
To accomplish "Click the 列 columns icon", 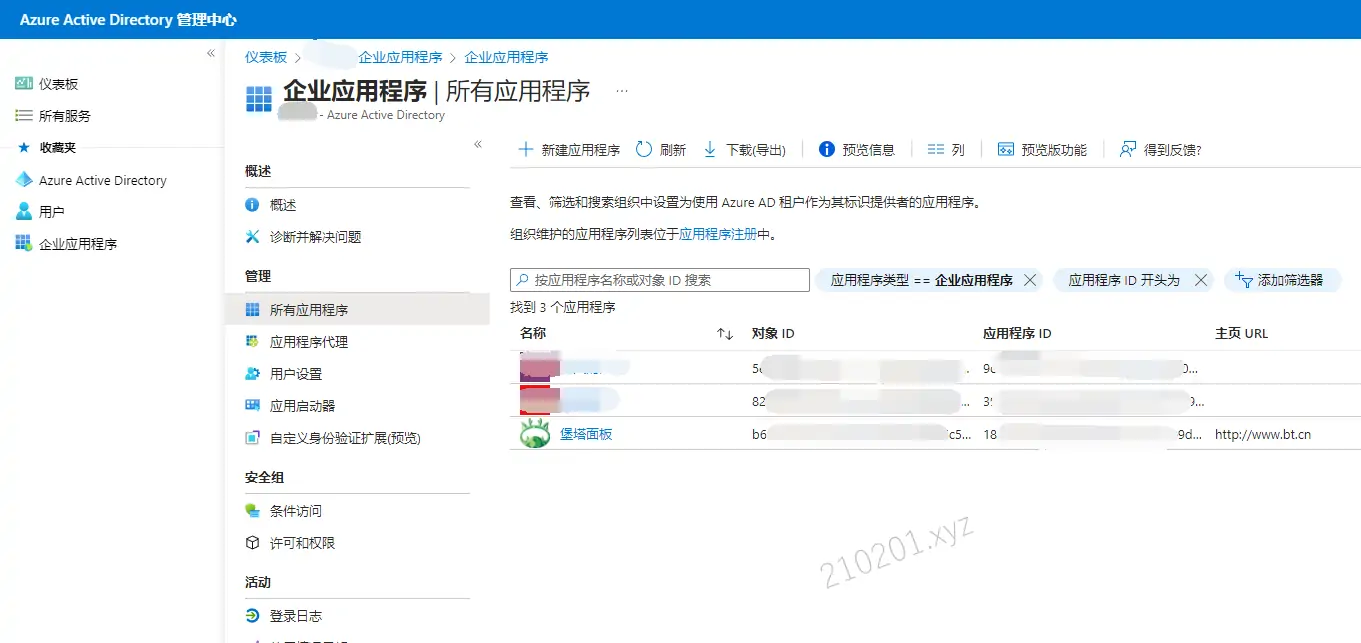I will tap(936, 149).
